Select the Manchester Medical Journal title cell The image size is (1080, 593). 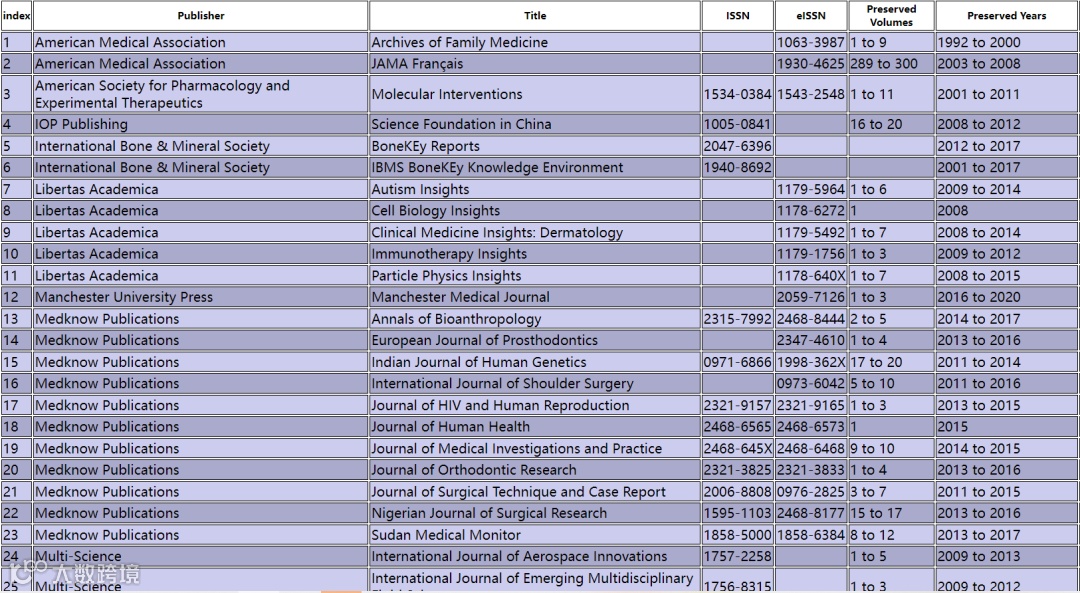coord(535,297)
